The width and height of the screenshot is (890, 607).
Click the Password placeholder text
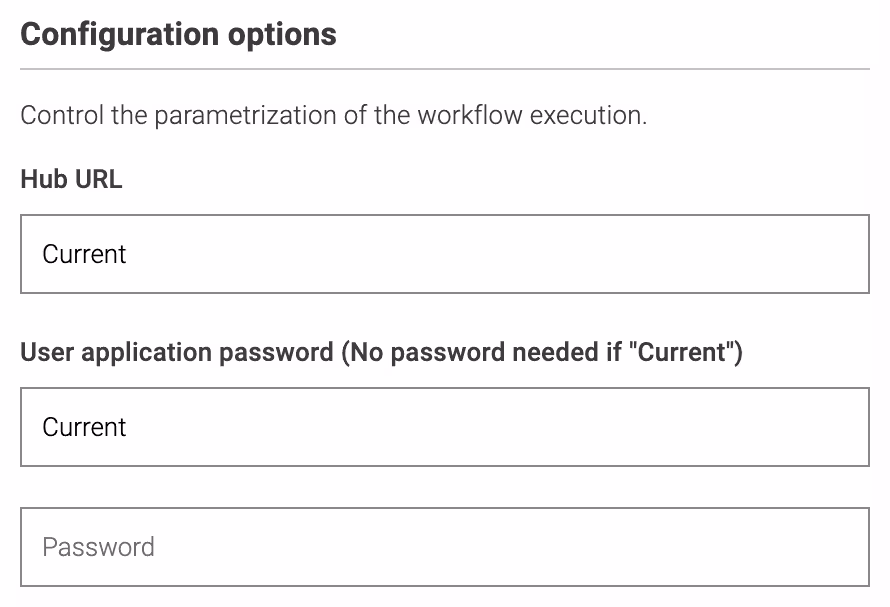pos(97,547)
